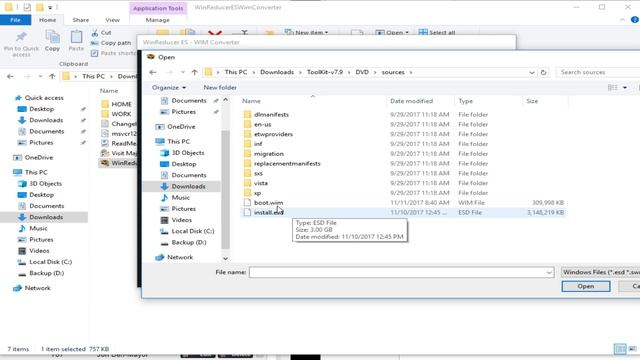640x360 pixels.
Task: Click New folder button
Action: tap(220, 87)
